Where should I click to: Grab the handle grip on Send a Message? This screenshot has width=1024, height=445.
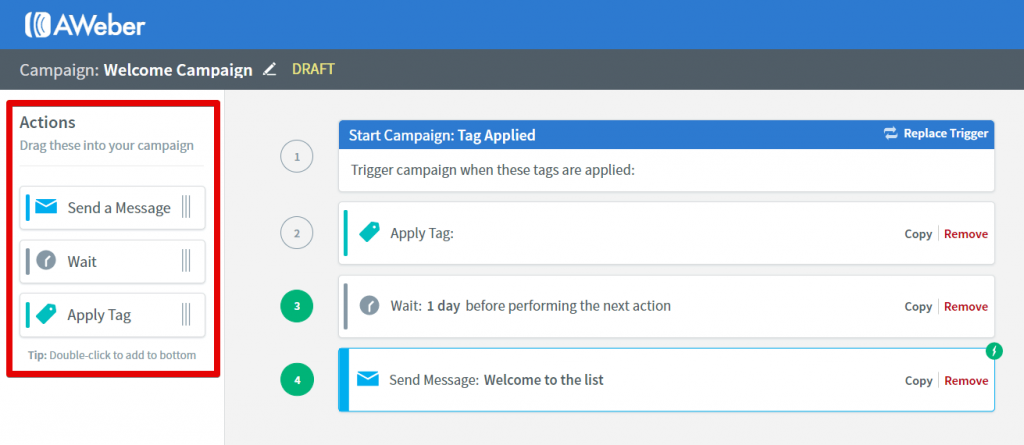[x=186, y=207]
